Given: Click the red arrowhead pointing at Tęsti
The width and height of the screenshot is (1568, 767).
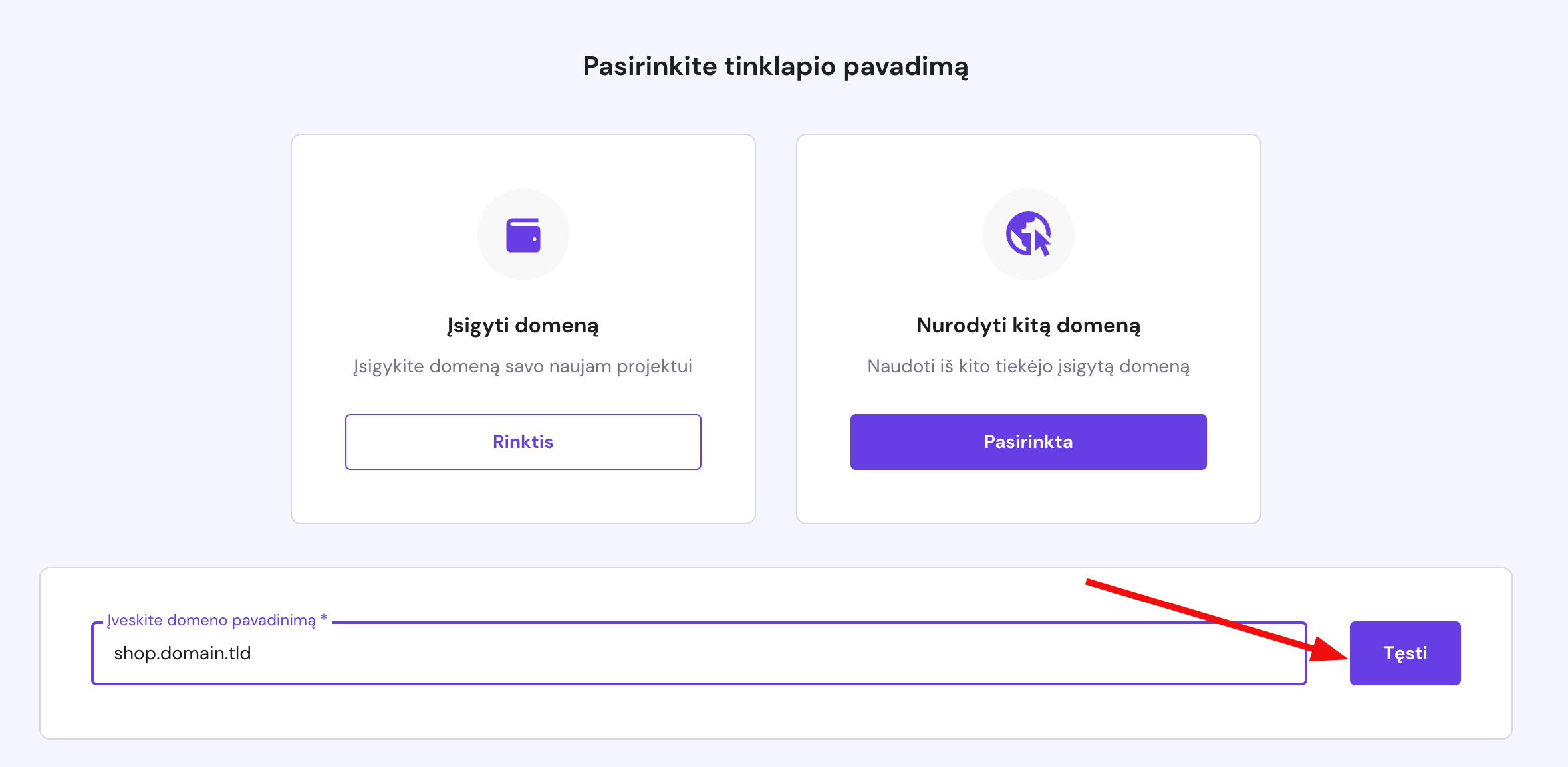Looking at the screenshot, I should point(1329,651).
